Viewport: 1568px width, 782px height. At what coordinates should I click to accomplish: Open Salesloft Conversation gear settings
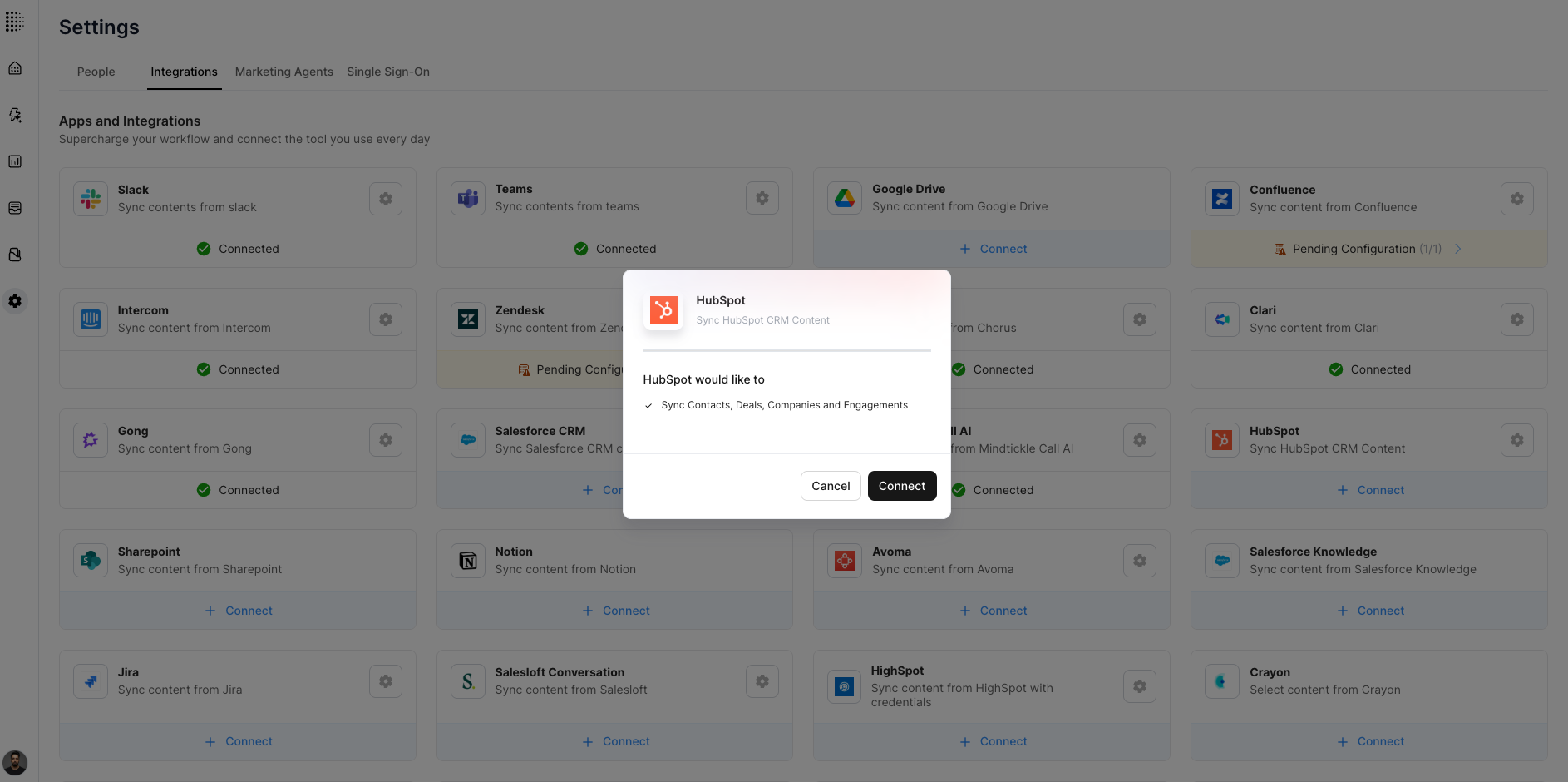(x=762, y=681)
